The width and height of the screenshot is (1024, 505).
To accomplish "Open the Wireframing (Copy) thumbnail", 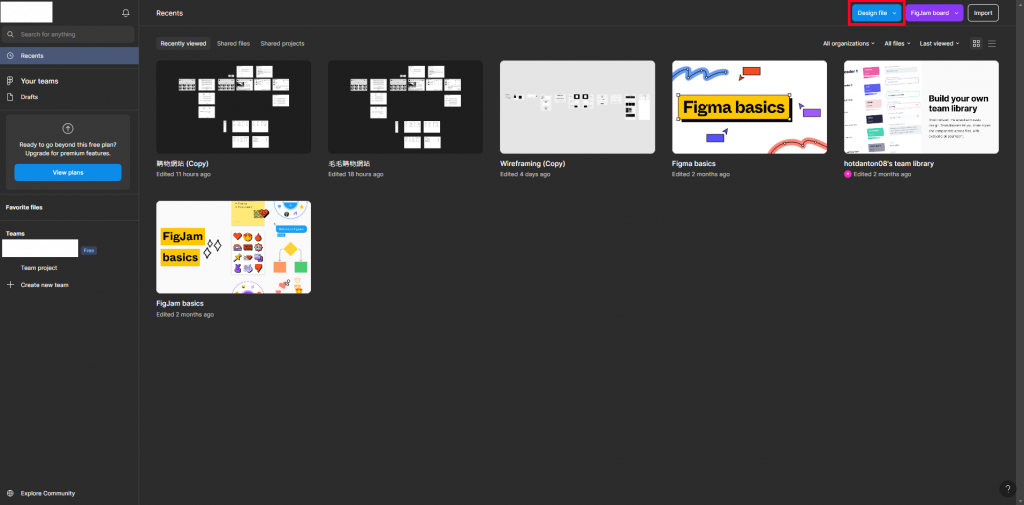I will click(577, 107).
